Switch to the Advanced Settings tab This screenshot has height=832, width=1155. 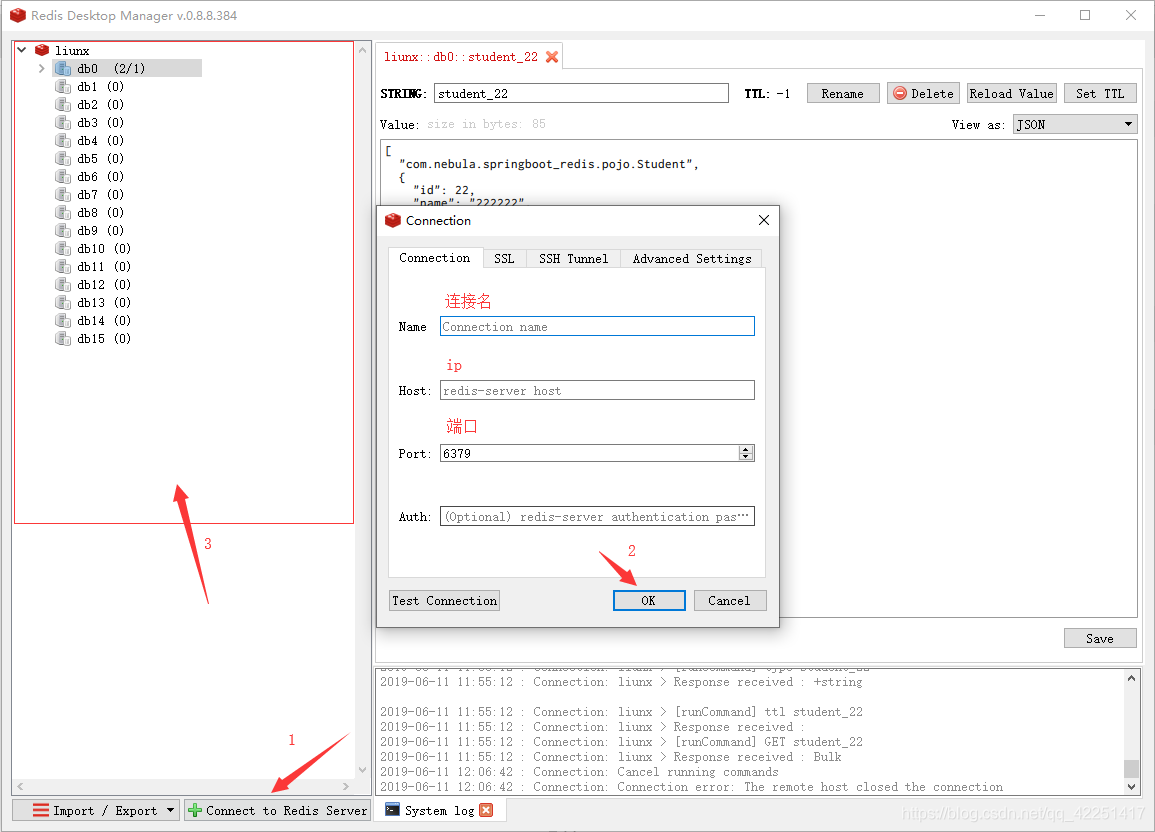[x=691, y=258]
